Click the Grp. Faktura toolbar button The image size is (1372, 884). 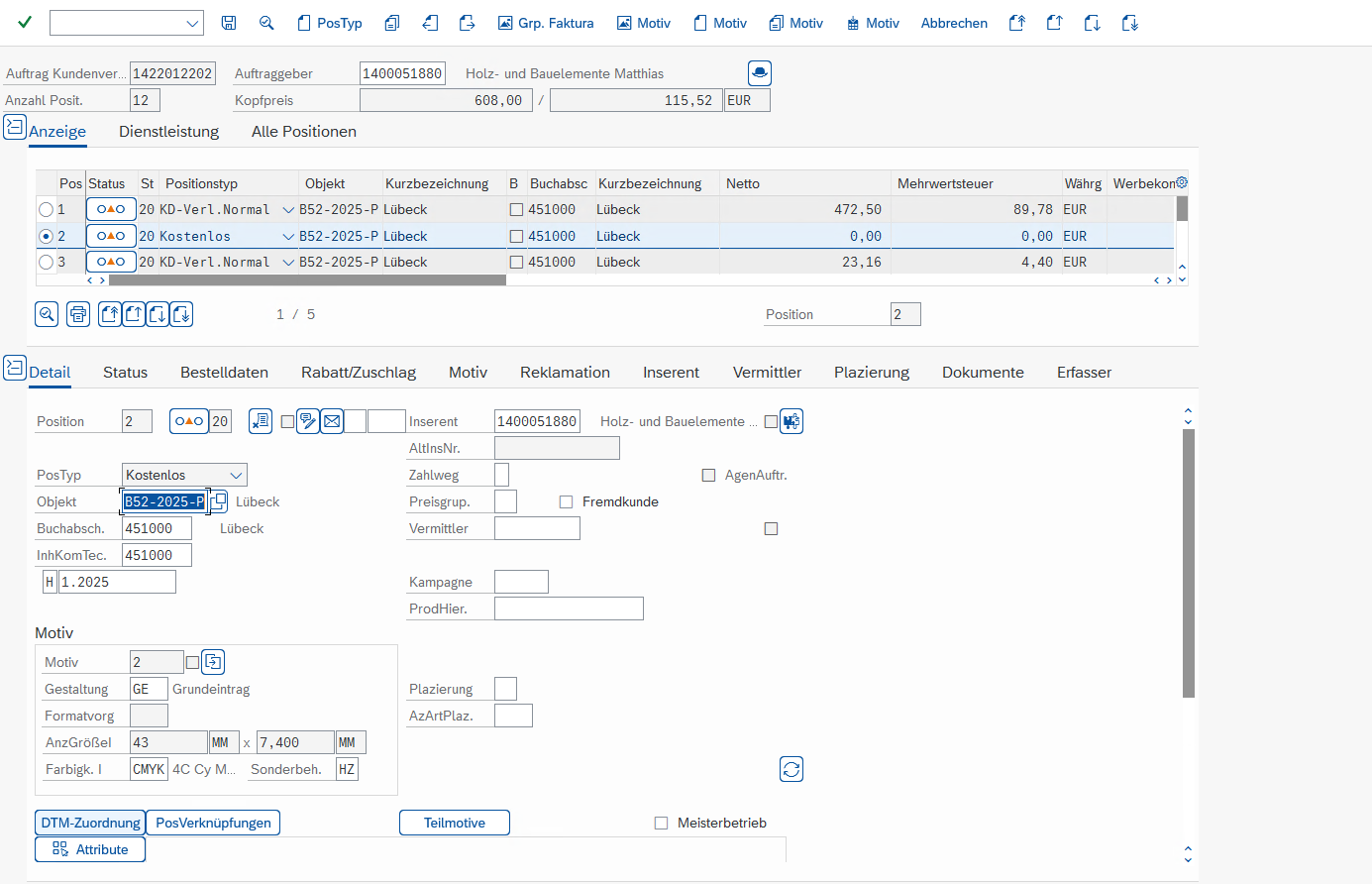pyautogui.click(x=546, y=23)
